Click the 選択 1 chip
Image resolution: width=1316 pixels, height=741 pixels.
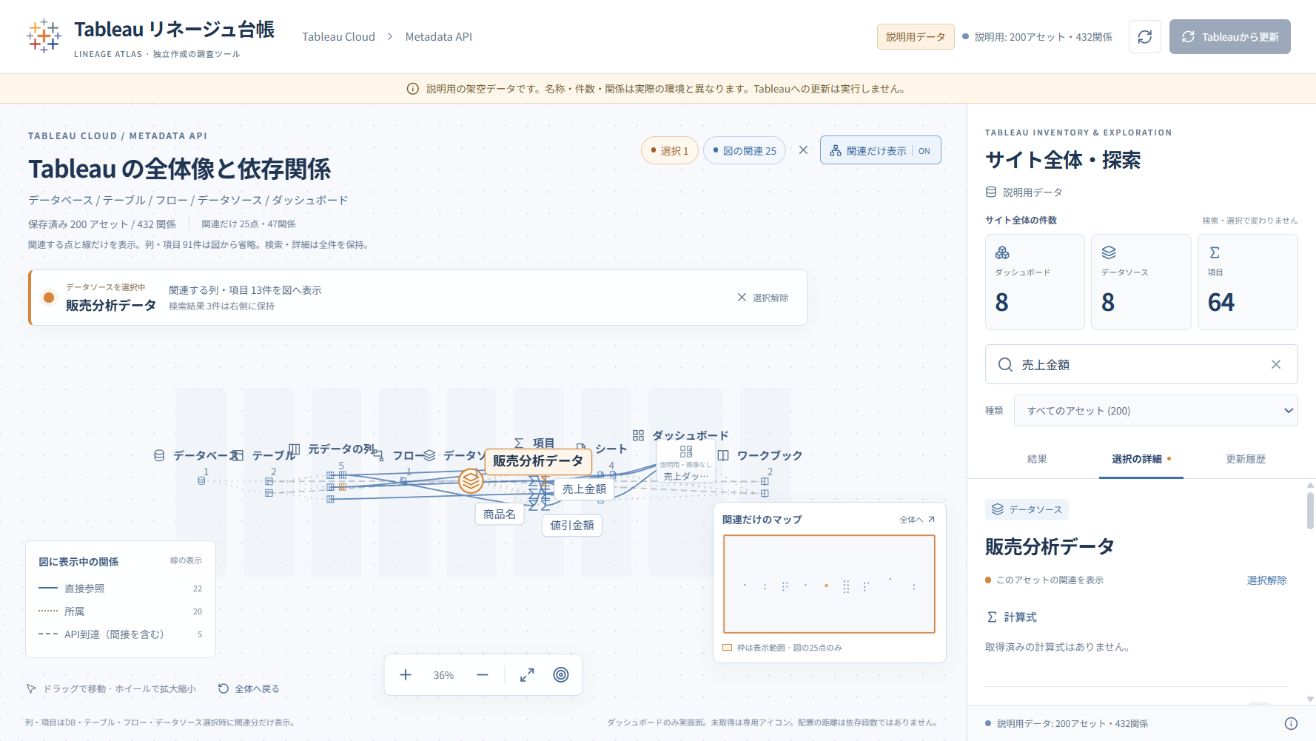[x=670, y=150]
